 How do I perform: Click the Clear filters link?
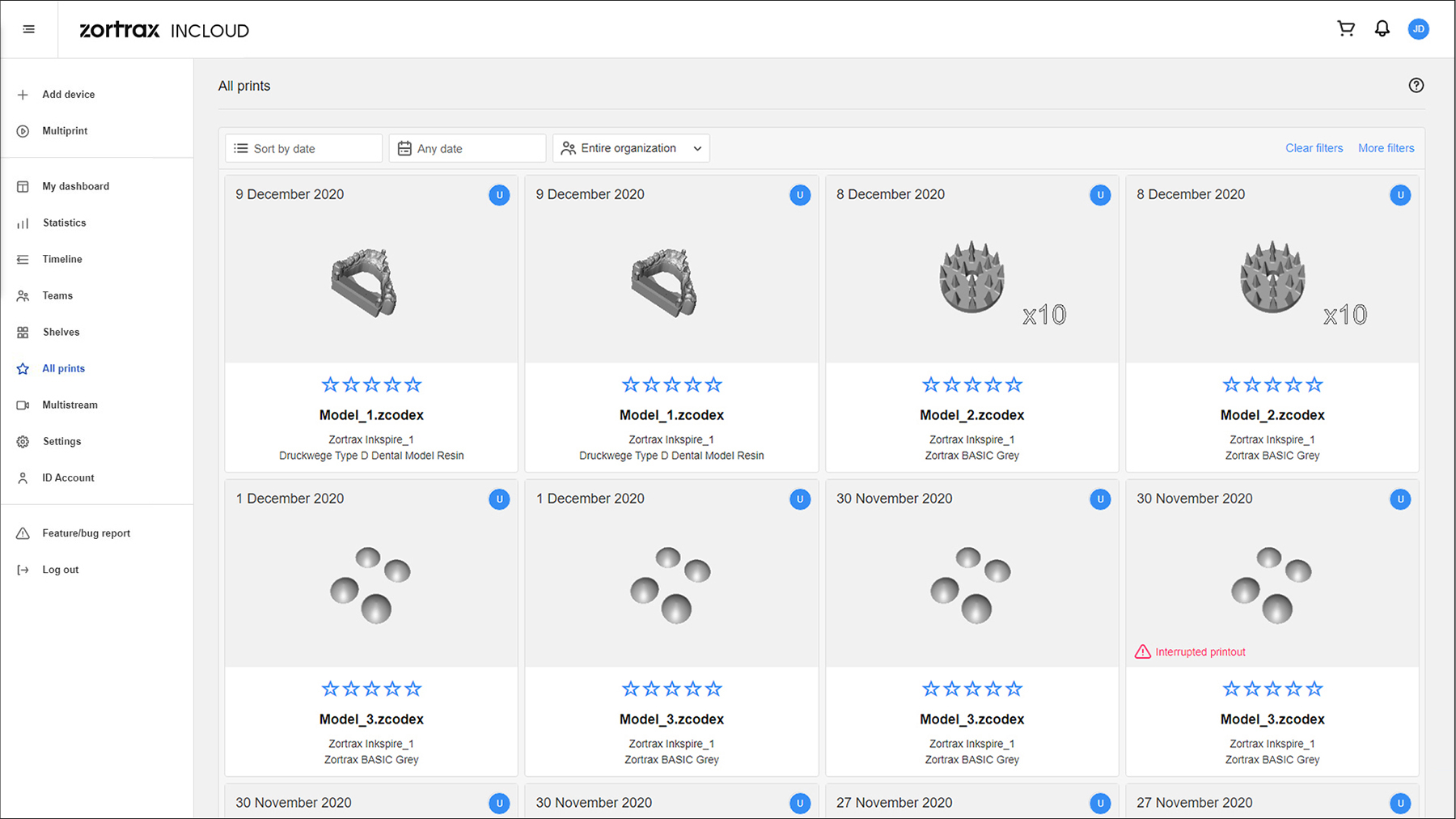[1314, 148]
